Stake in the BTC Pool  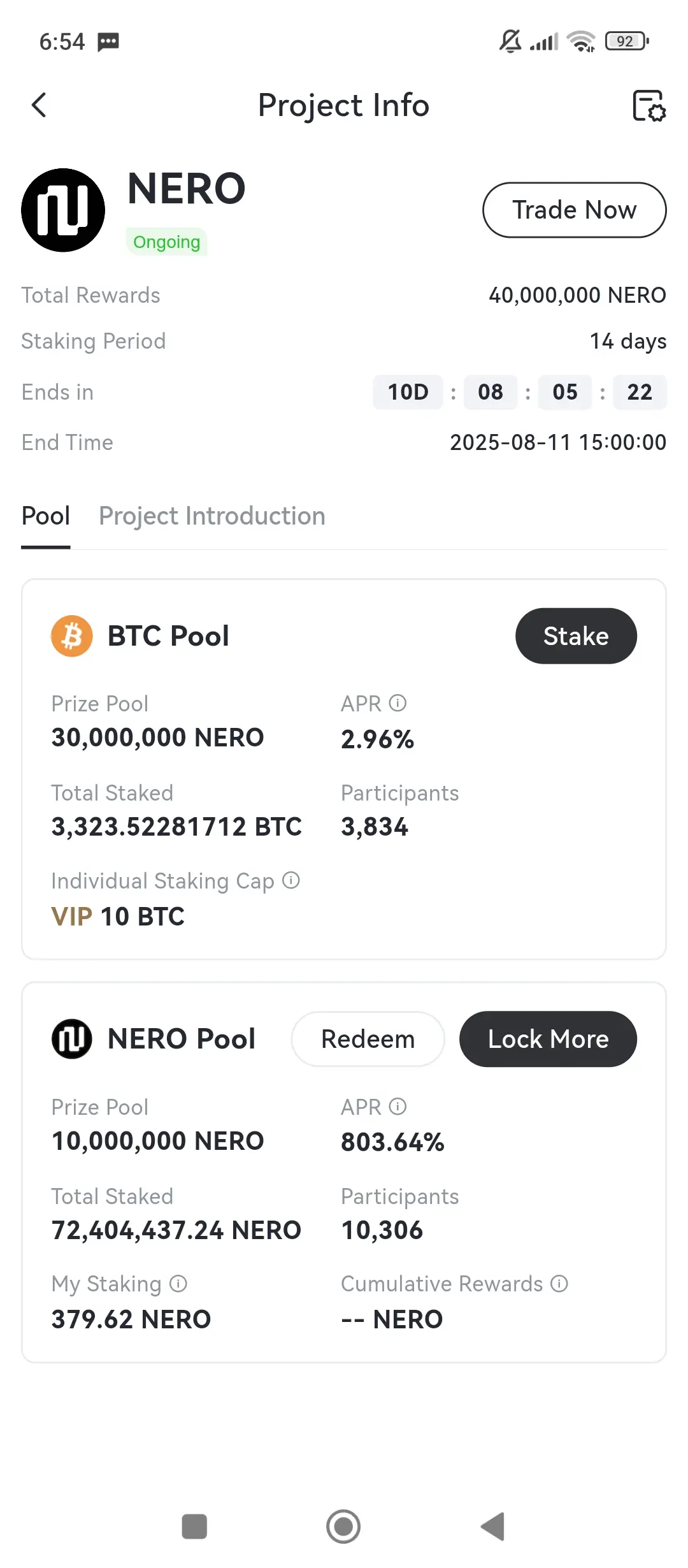[576, 636]
